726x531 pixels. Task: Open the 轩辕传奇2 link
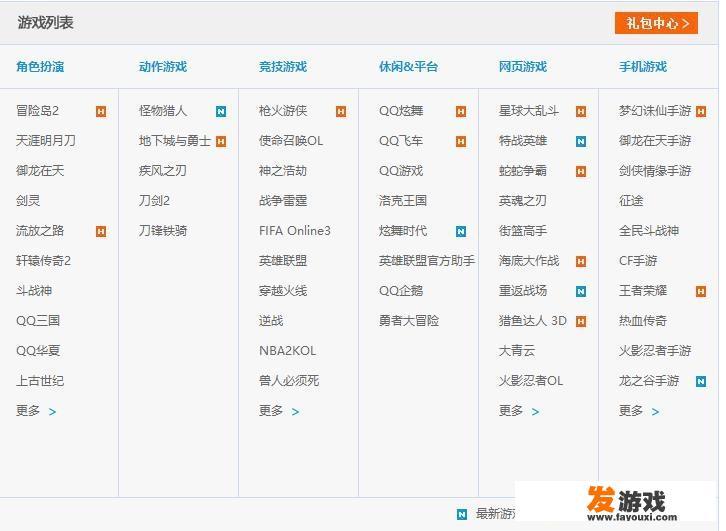43,261
